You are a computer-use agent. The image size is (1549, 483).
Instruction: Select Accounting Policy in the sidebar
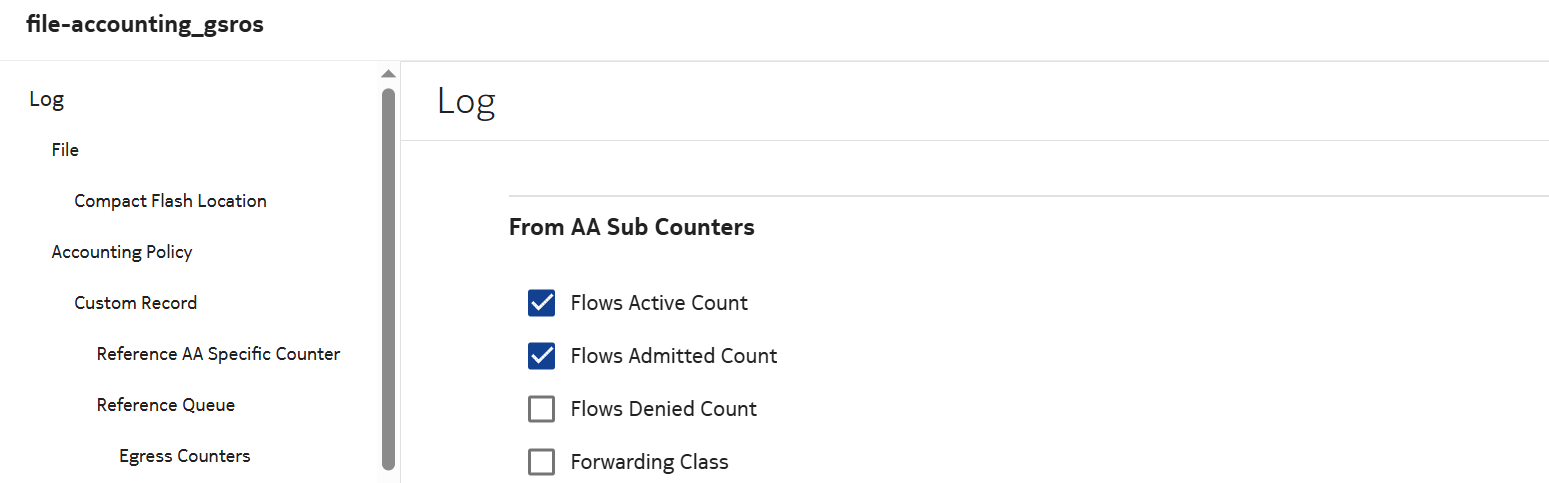tap(122, 252)
